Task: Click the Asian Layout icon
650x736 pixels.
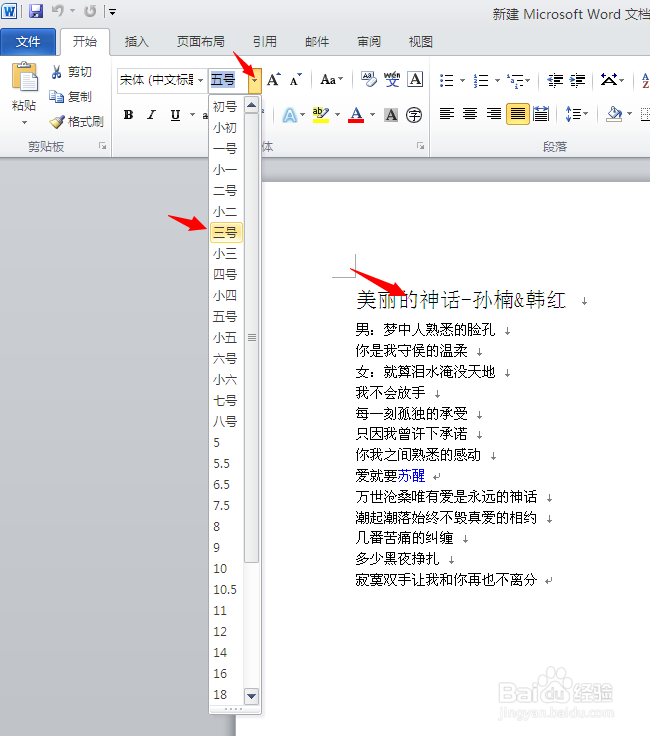Action: [609, 80]
